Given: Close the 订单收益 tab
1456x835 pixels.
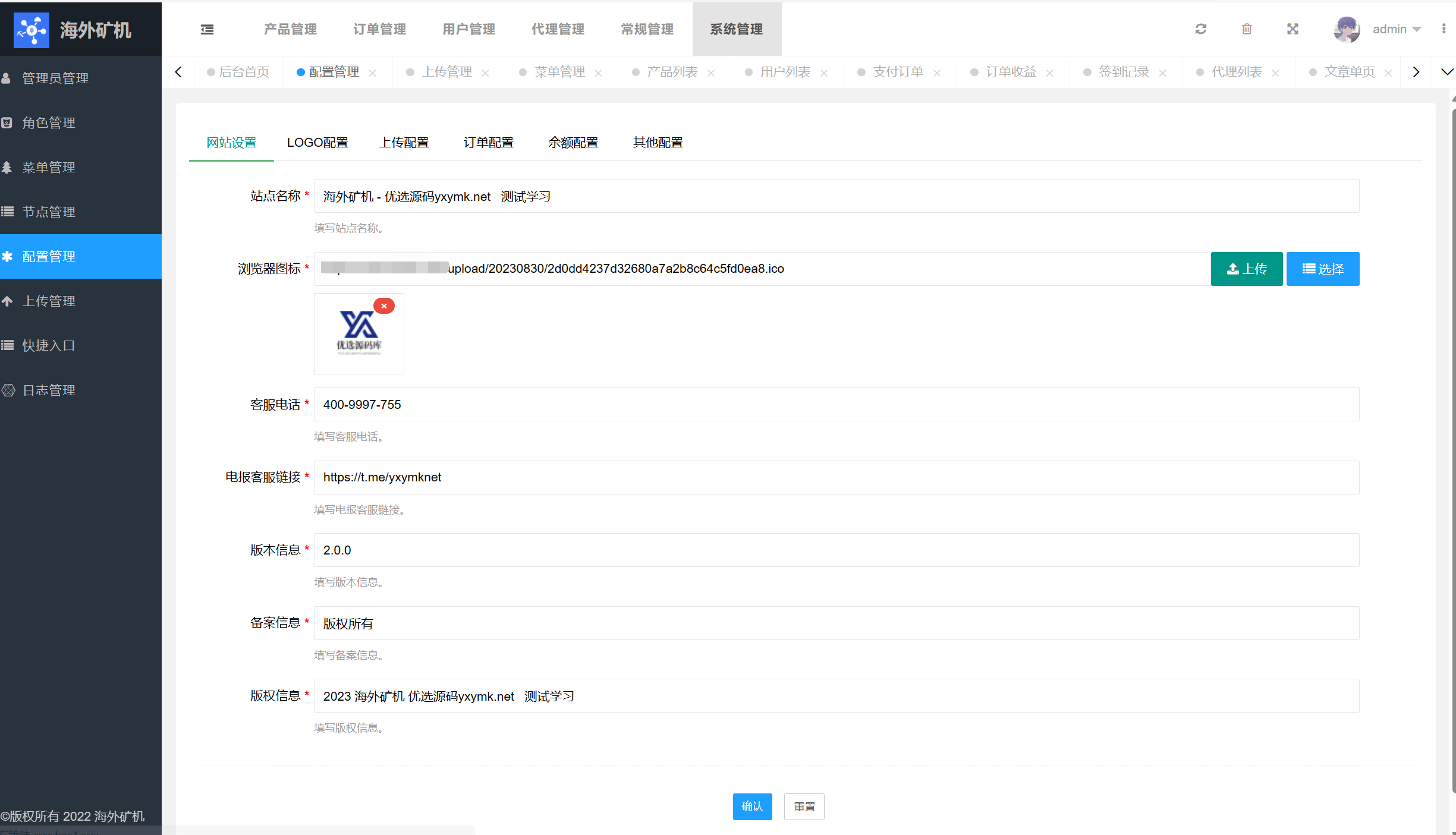Looking at the screenshot, I should (1050, 73).
